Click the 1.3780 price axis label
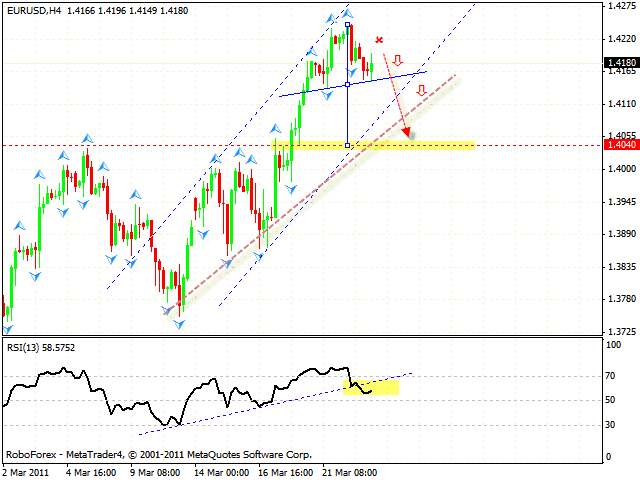Screen dimensions: 640x480 click(622, 299)
